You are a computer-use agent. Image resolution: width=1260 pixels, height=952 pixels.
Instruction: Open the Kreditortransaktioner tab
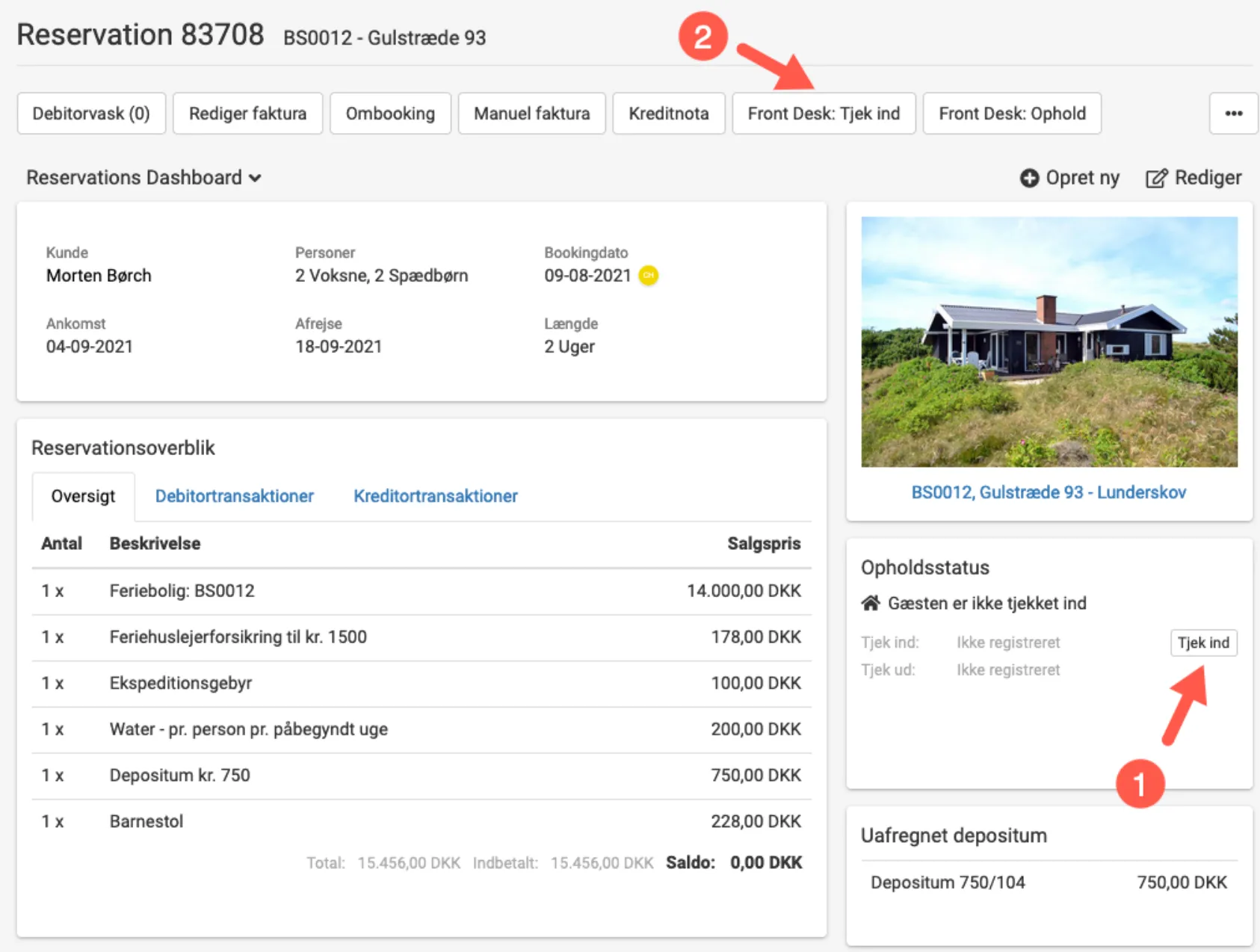click(x=435, y=496)
